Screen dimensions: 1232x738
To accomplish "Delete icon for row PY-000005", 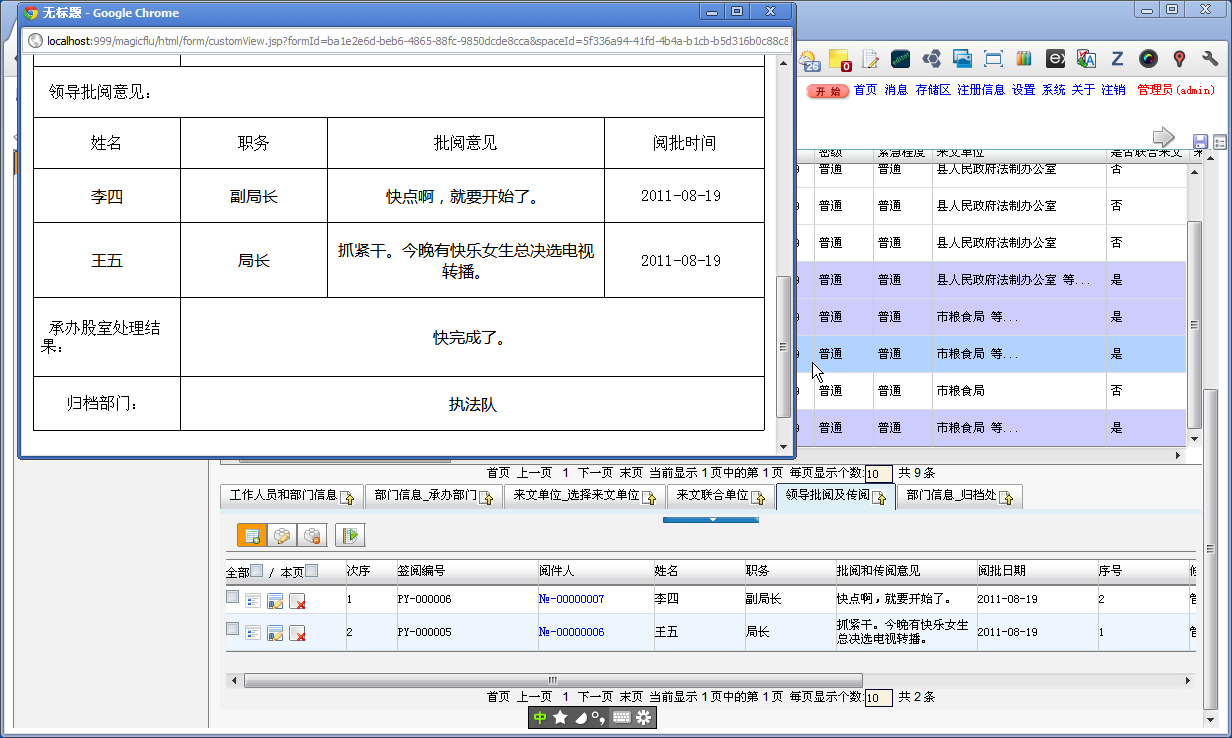I will pos(297,633).
